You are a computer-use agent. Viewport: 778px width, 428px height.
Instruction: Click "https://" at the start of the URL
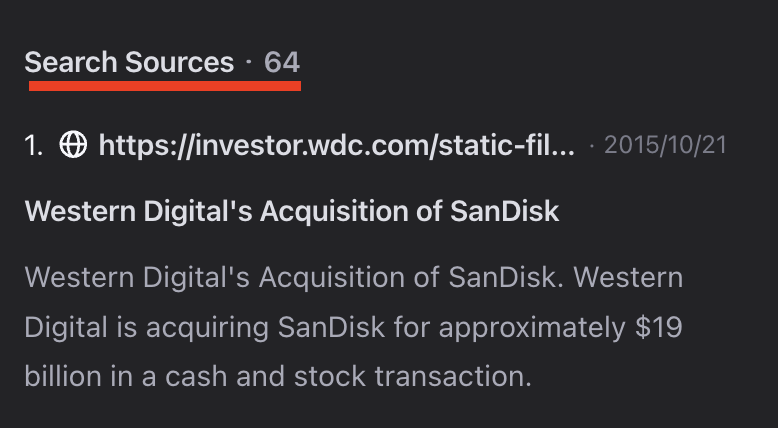(x=140, y=146)
